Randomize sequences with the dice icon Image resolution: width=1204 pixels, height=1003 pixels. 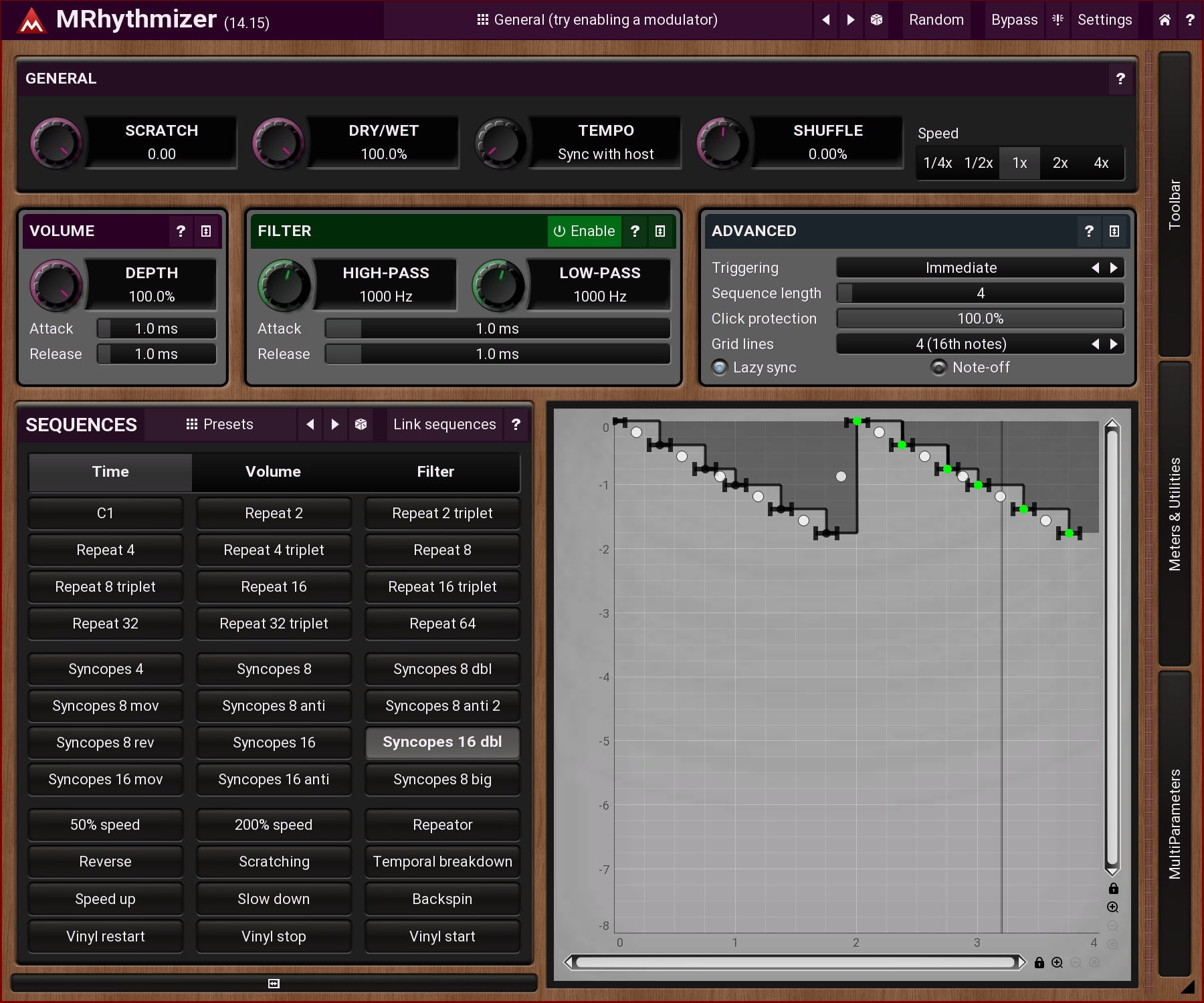pyautogui.click(x=361, y=425)
